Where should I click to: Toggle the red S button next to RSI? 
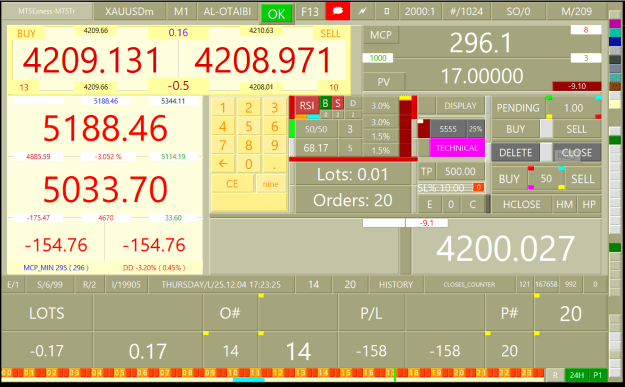coord(338,103)
